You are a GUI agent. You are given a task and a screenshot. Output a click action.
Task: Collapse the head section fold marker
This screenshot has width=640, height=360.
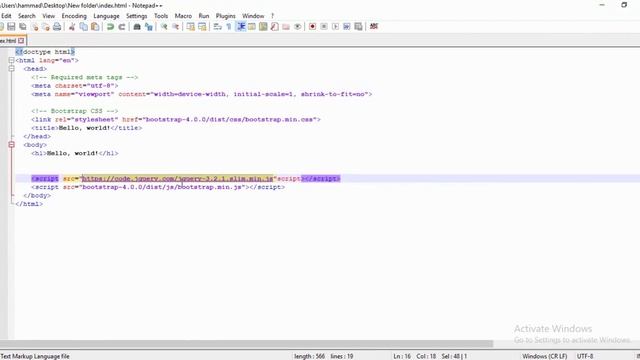pos(11,69)
